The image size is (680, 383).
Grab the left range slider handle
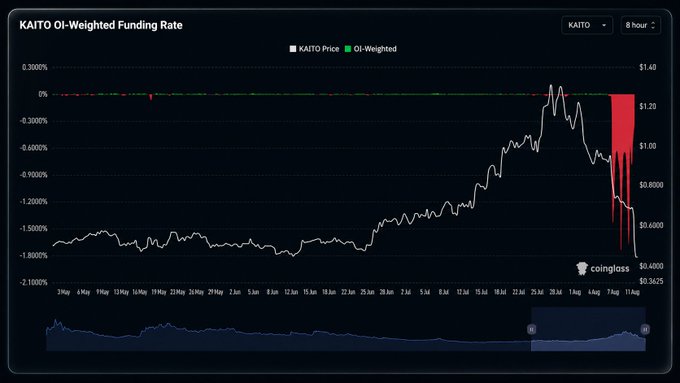tap(531, 329)
